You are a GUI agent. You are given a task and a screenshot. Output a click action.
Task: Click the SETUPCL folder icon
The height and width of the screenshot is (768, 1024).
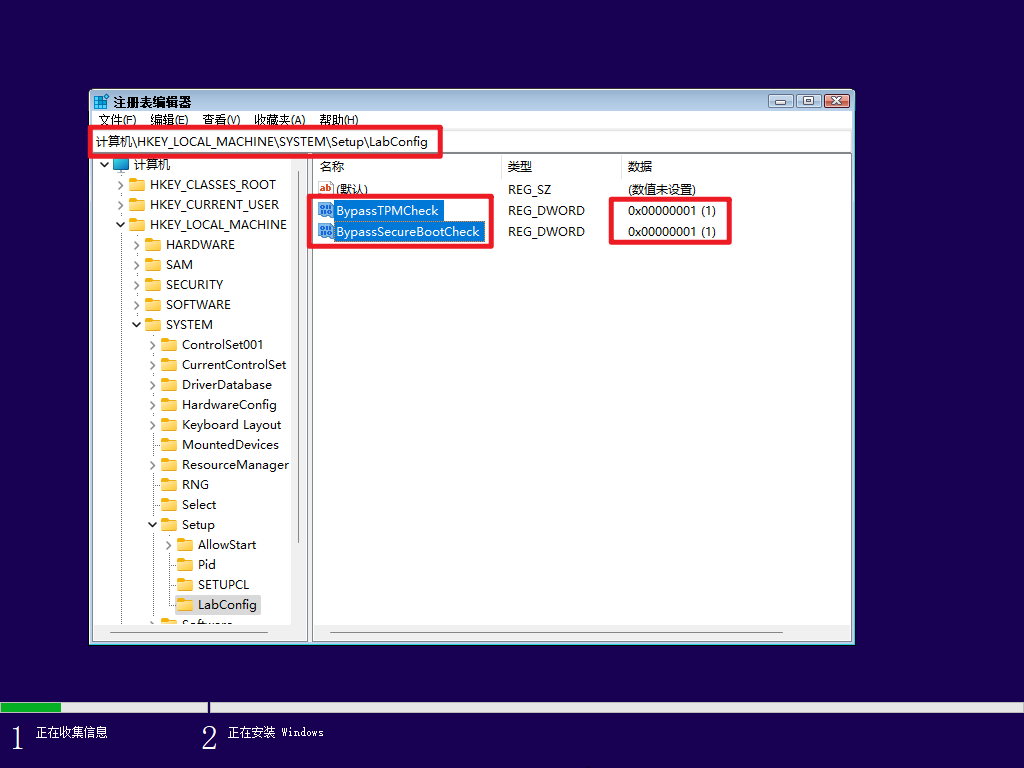pos(185,584)
